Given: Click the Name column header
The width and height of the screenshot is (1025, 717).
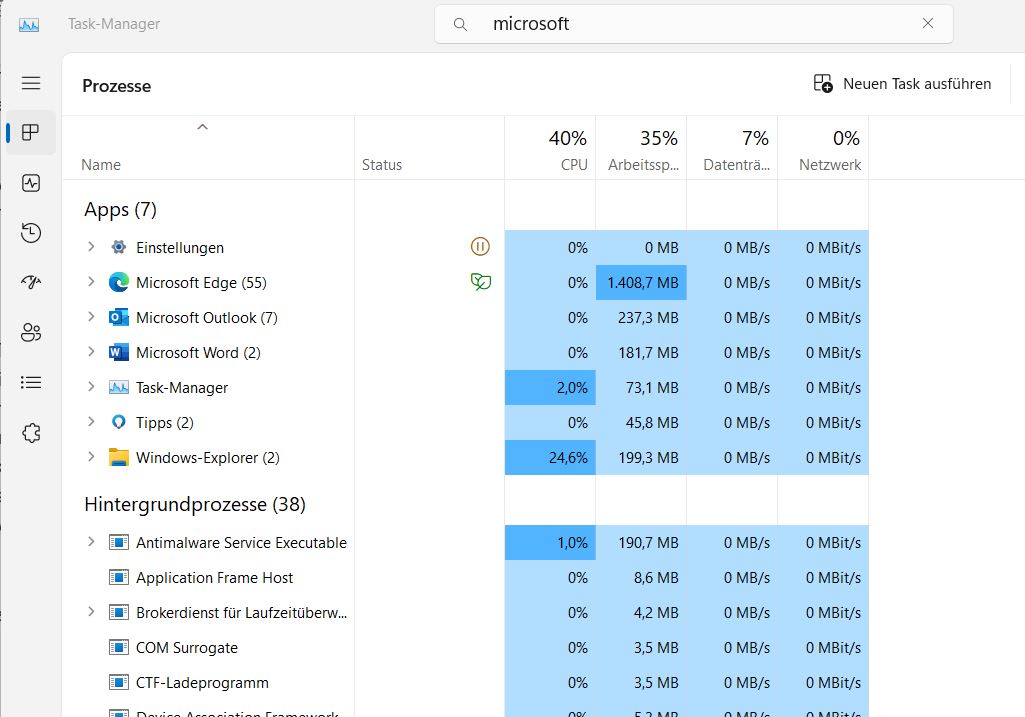Looking at the screenshot, I should [101, 165].
